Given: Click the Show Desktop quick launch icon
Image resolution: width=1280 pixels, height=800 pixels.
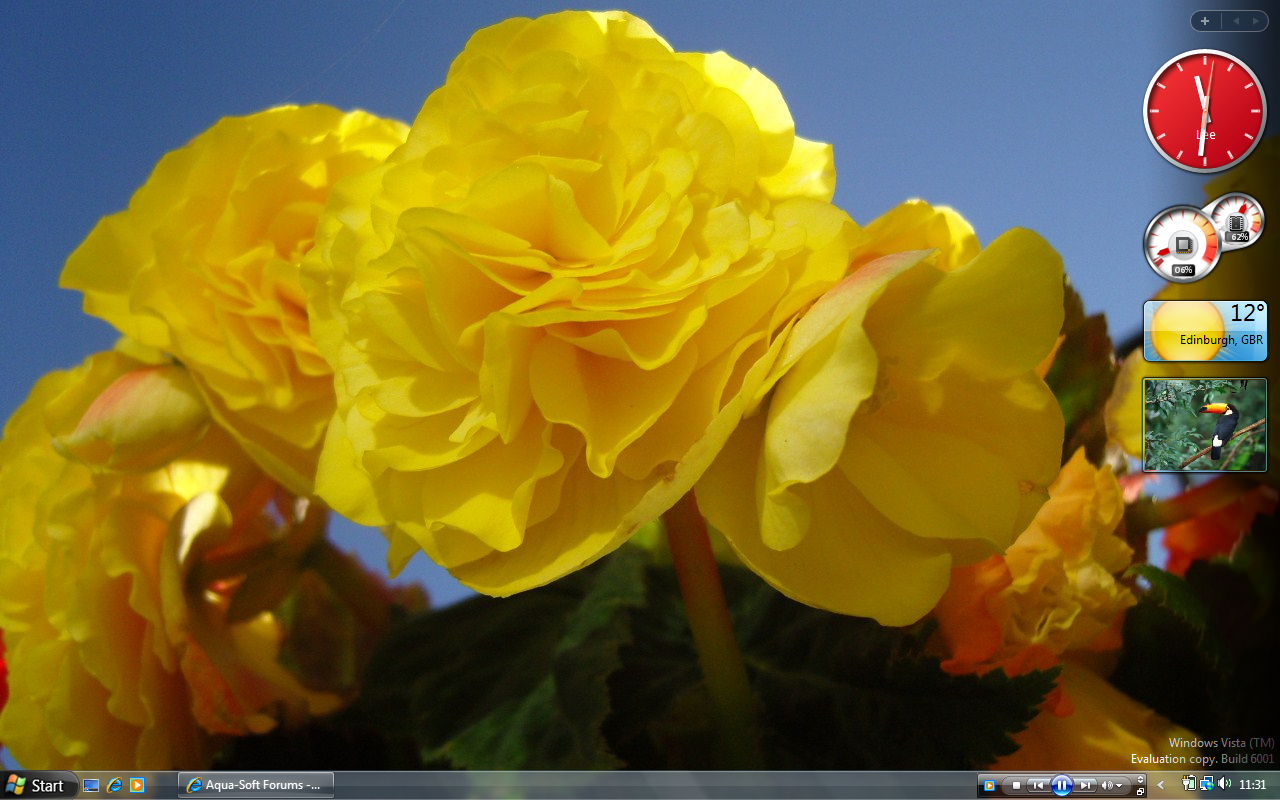Looking at the screenshot, I should coord(91,785).
